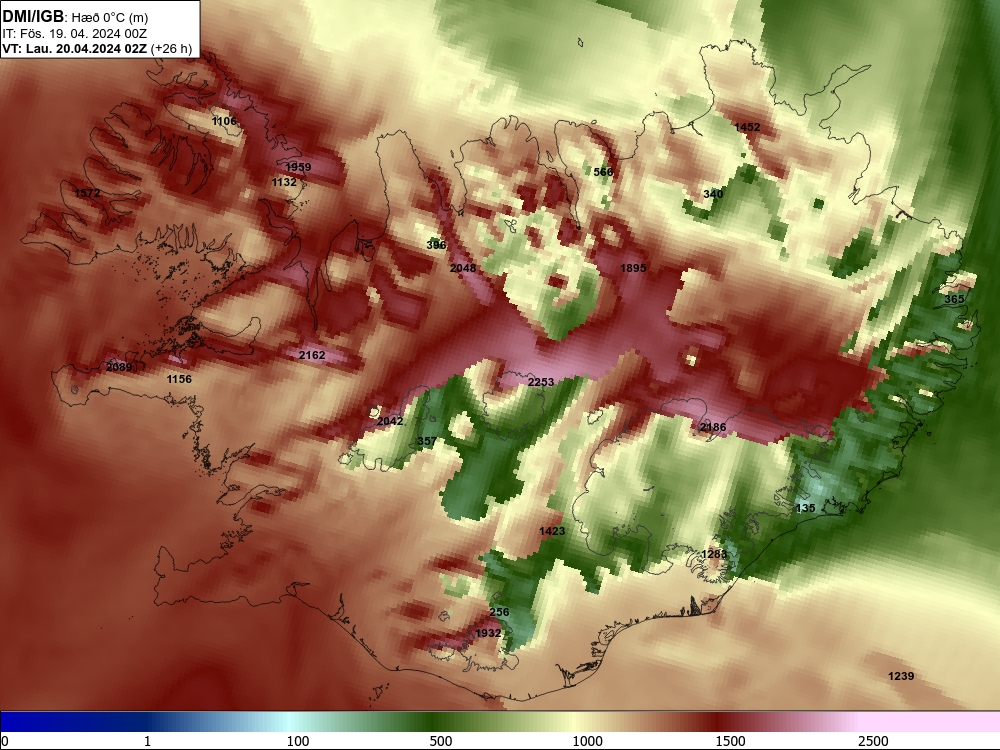
Task: Click the 2500 label on the color scale
Action: (x=873, y=741)
